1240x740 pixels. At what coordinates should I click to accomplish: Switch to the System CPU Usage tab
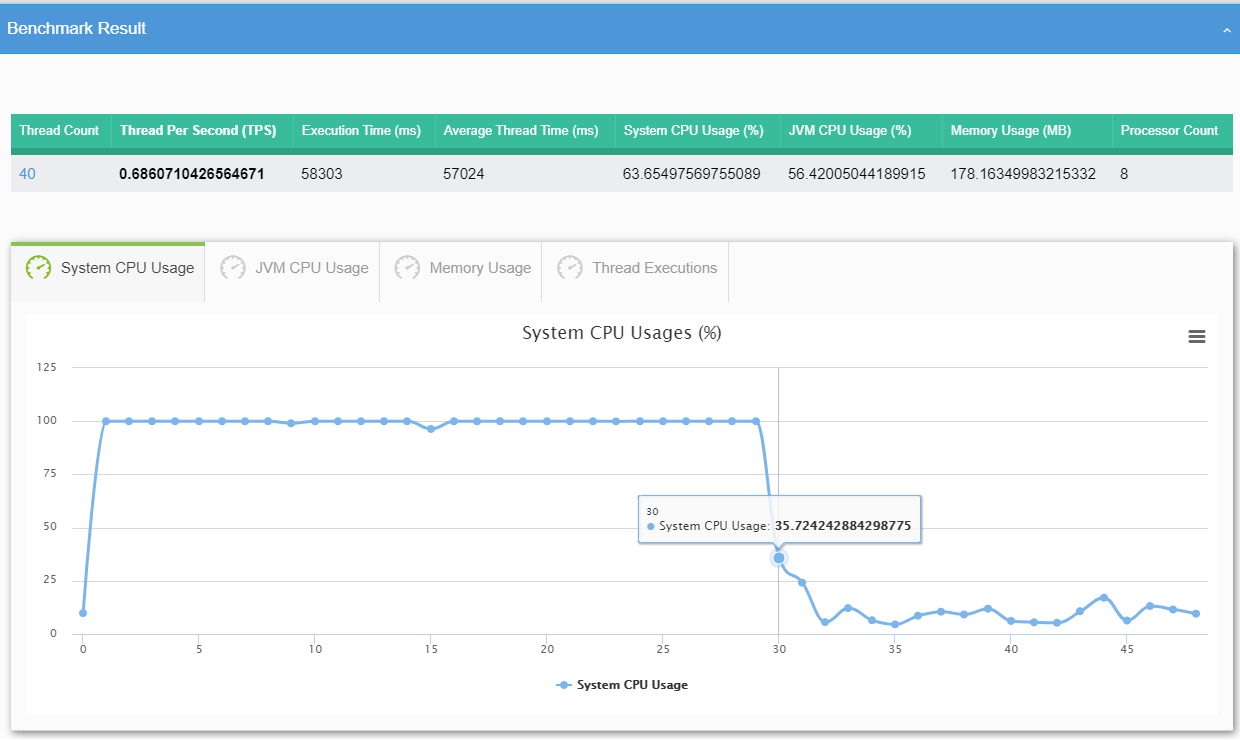coord(108,270)
